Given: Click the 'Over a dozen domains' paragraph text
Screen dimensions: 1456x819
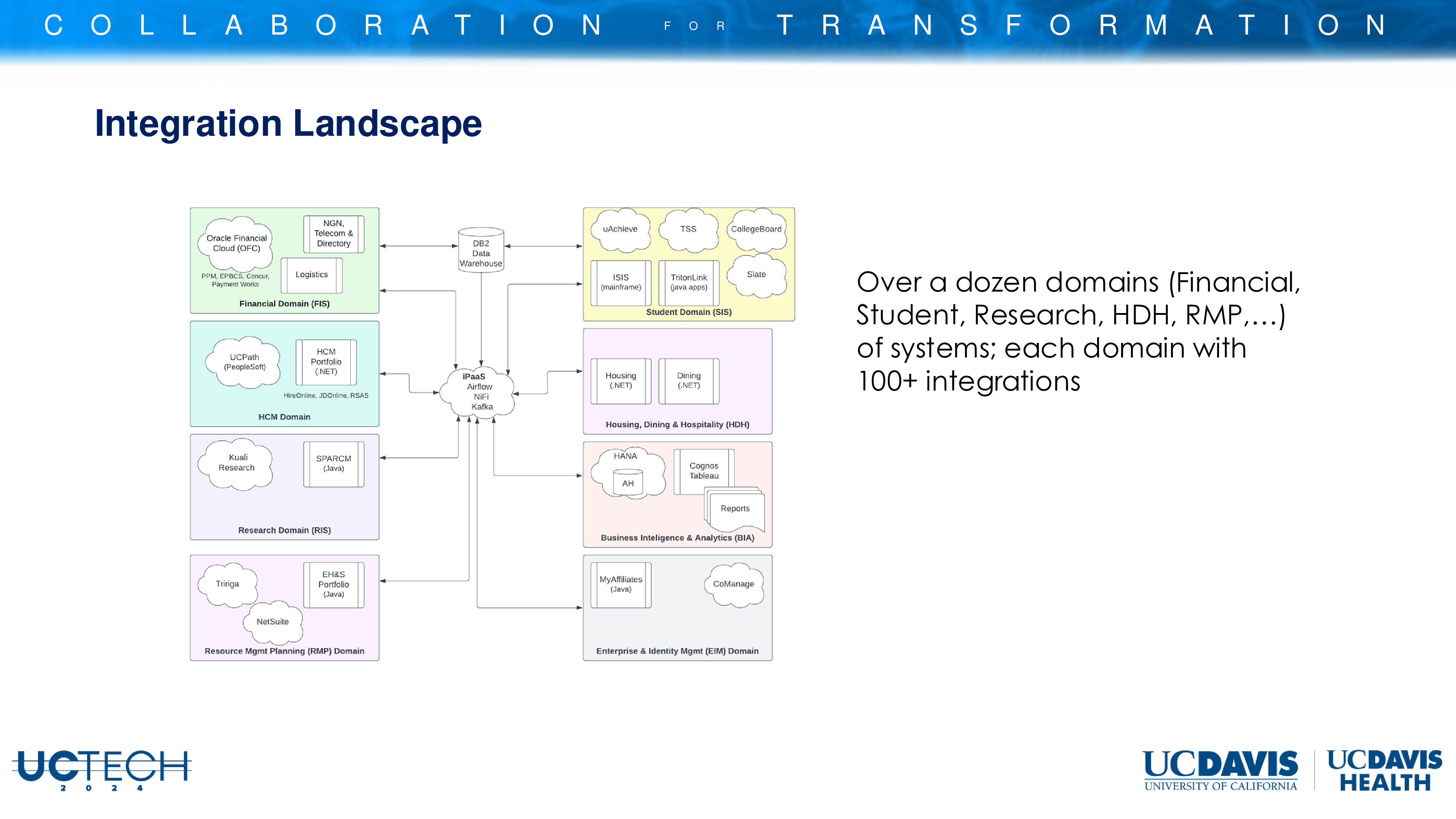Looking at the screenshot, I should 1078,332.
